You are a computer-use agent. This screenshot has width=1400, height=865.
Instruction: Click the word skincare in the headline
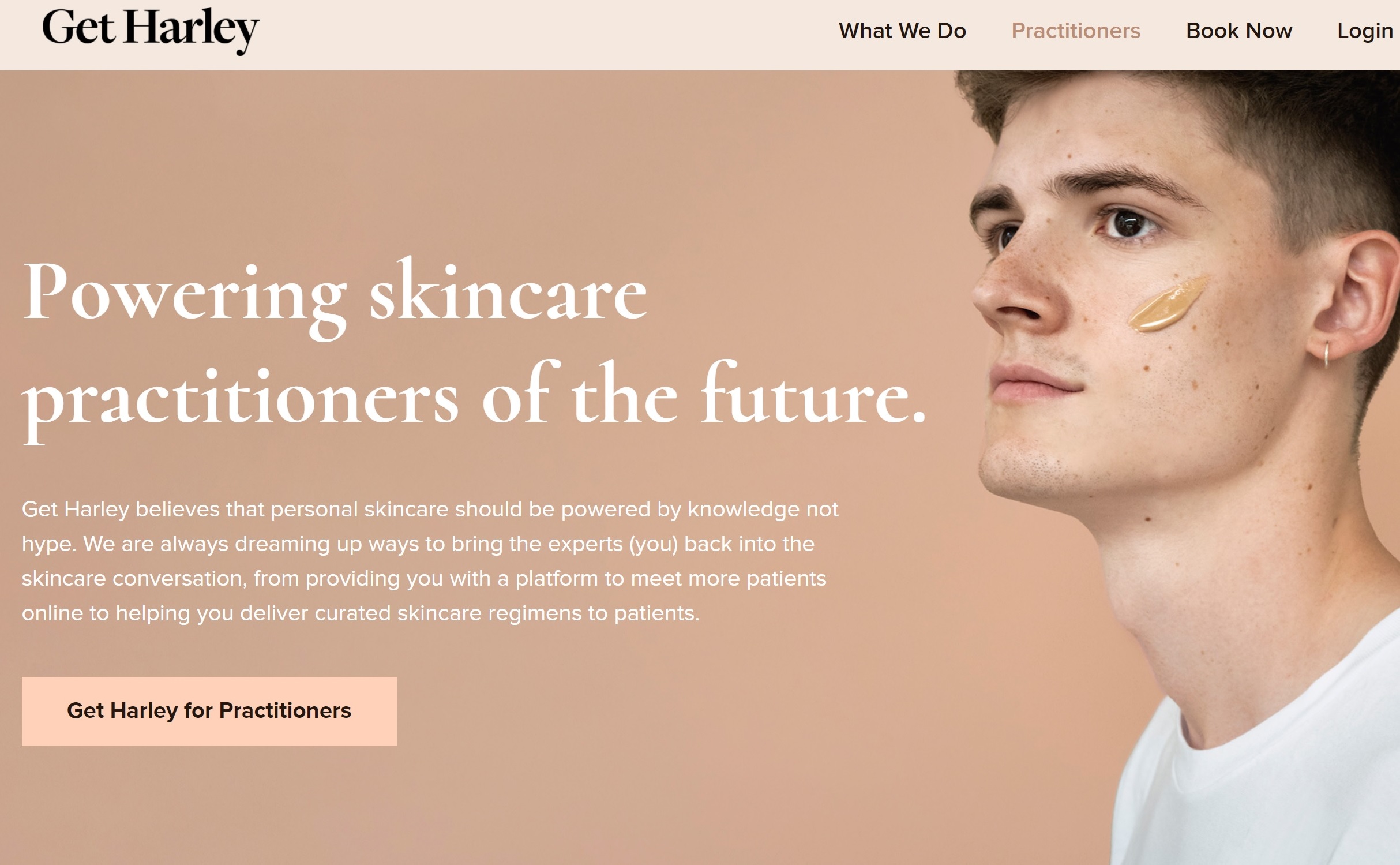[508, 293]
